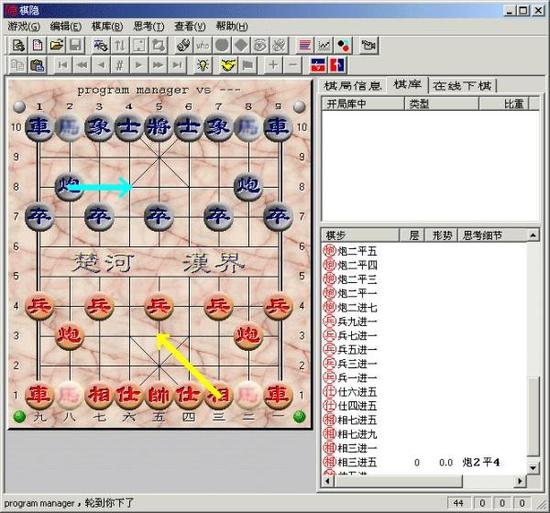Click the red and blue lines list icon
Image resolution: width=550 pixels, height=513 pixels.
point(305,45)
